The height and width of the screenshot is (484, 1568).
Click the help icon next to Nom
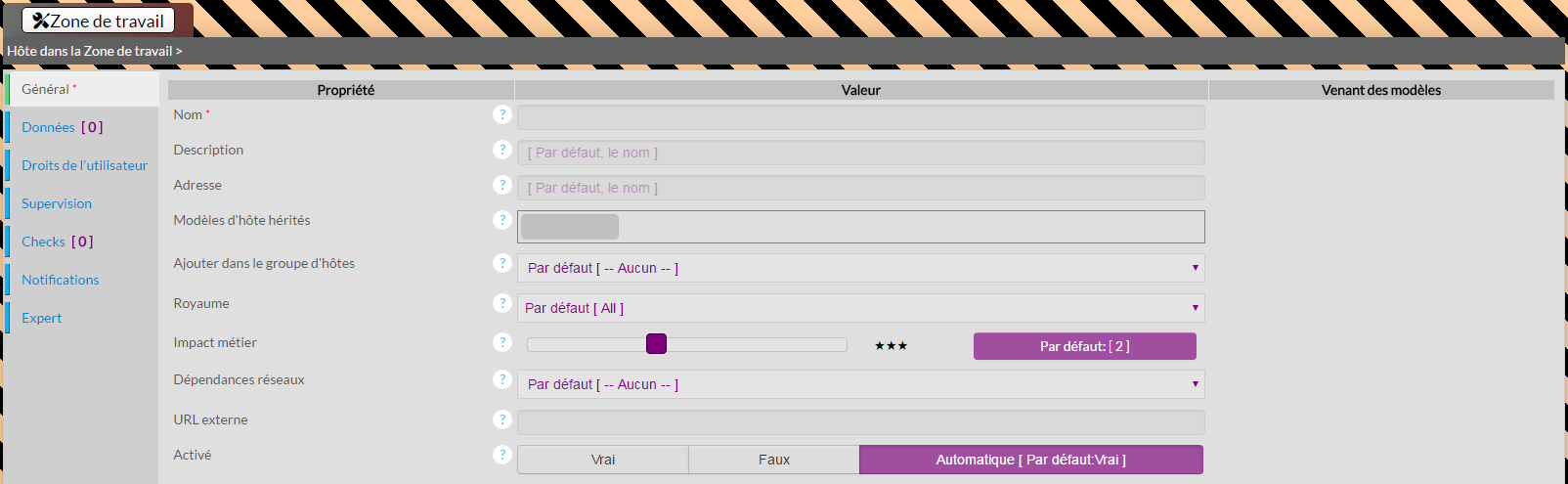point(502,114)
